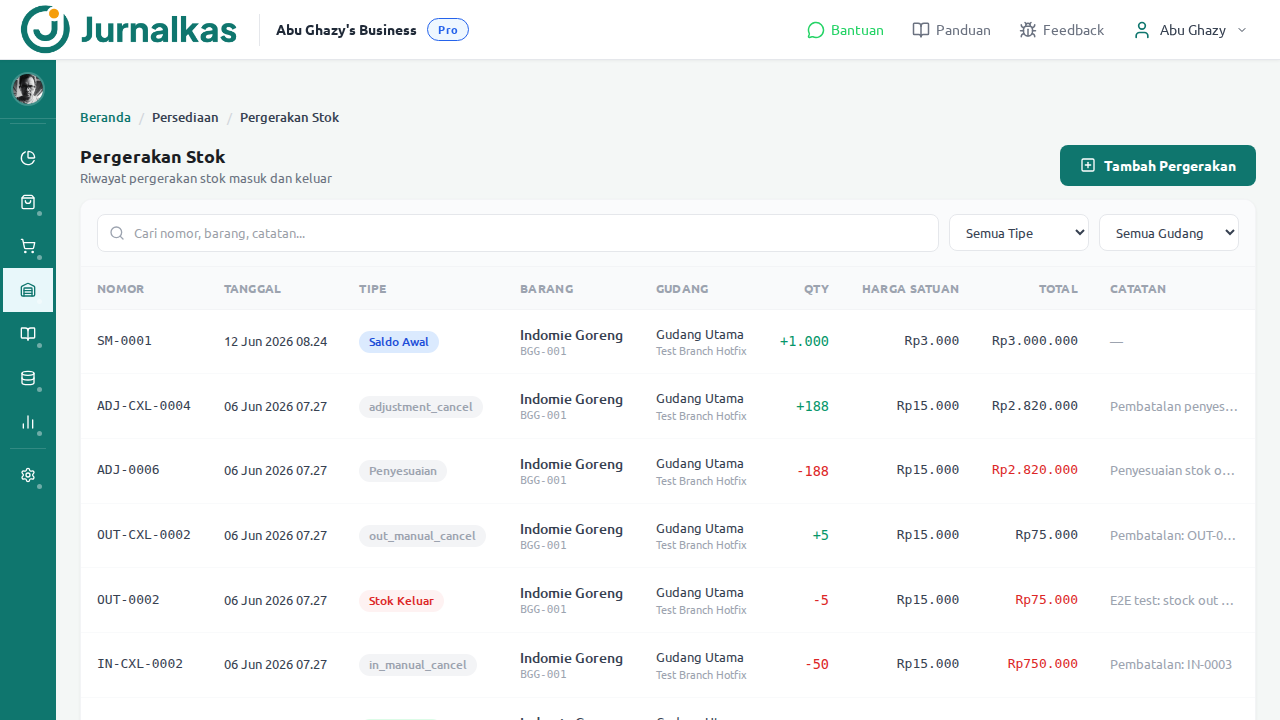
Task: Click Abu Ghazy's Business name
Action: click(346, 30)
